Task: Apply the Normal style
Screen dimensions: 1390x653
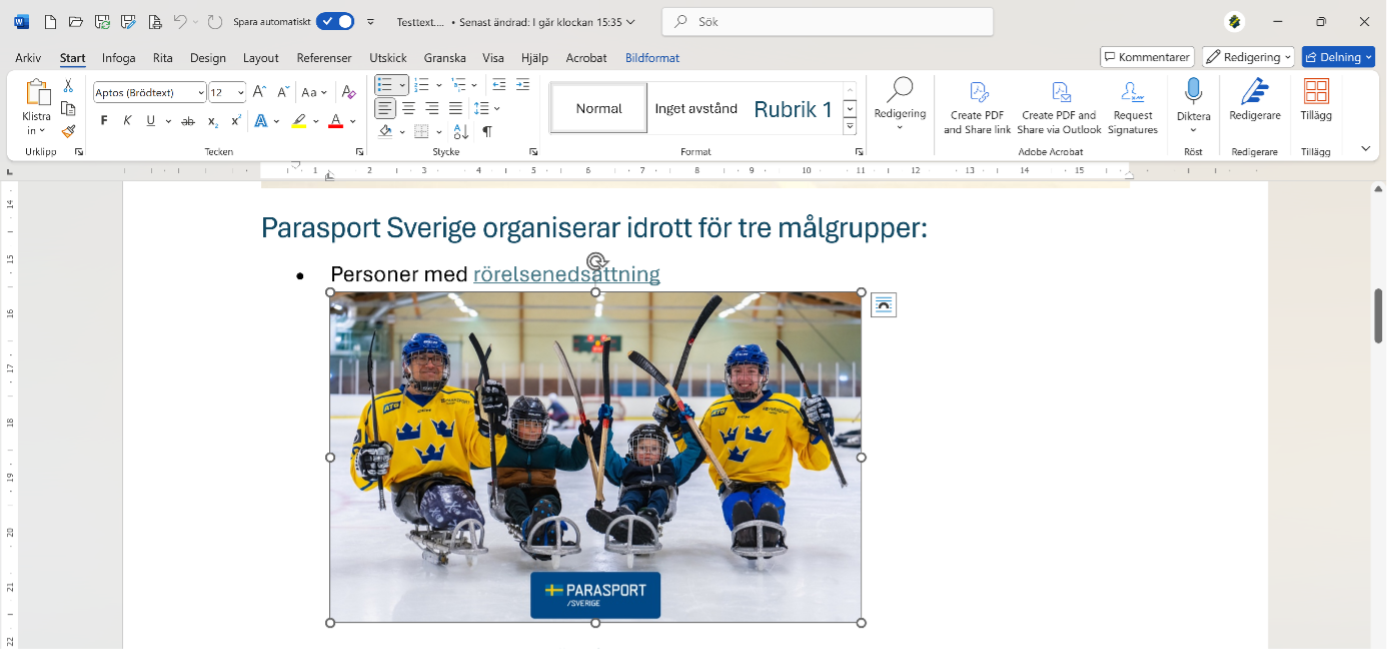Action: coord(599,108)
